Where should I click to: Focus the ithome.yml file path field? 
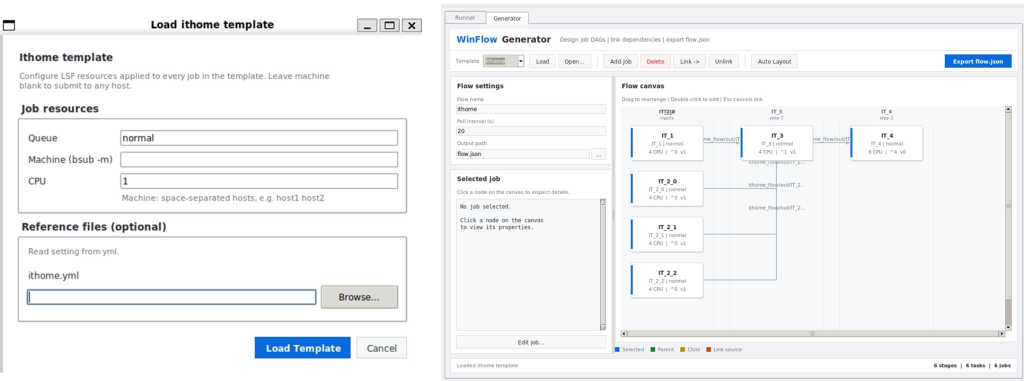tap(172, 297)
